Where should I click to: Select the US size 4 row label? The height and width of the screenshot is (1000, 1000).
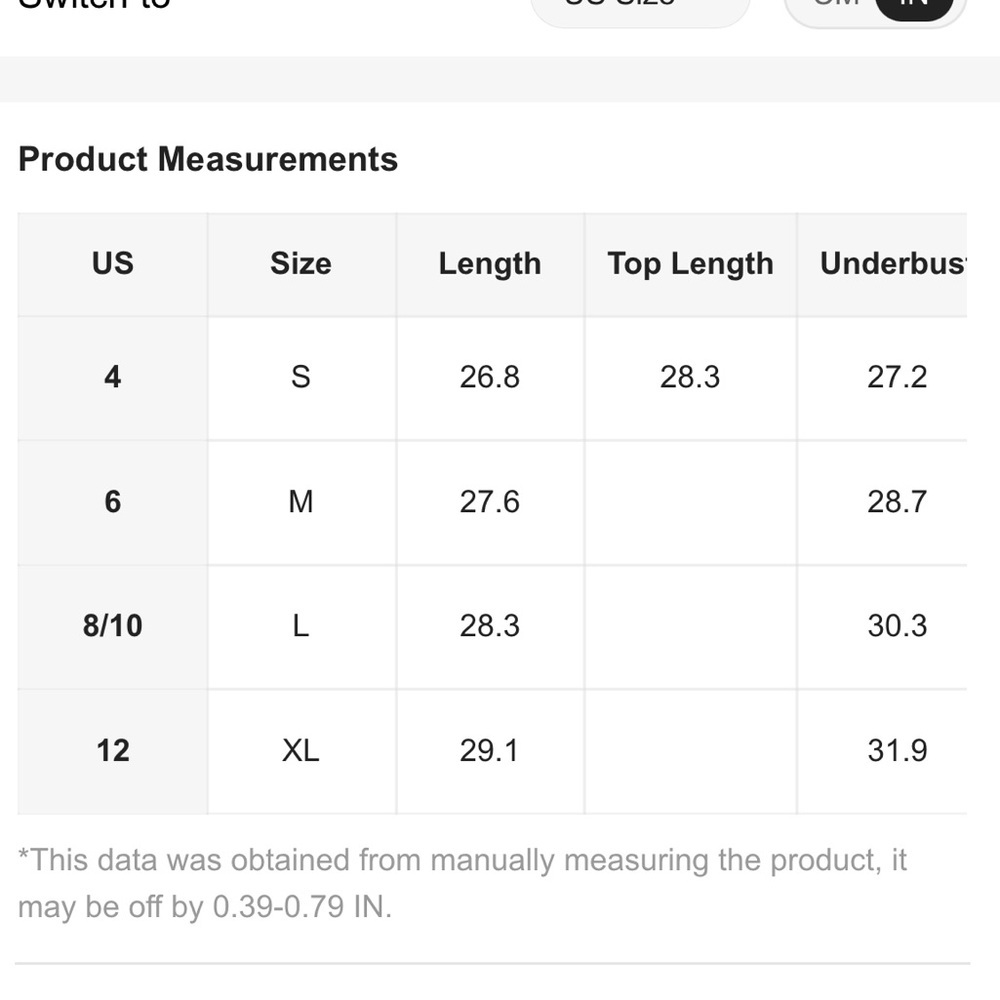[x=113, y=378]
